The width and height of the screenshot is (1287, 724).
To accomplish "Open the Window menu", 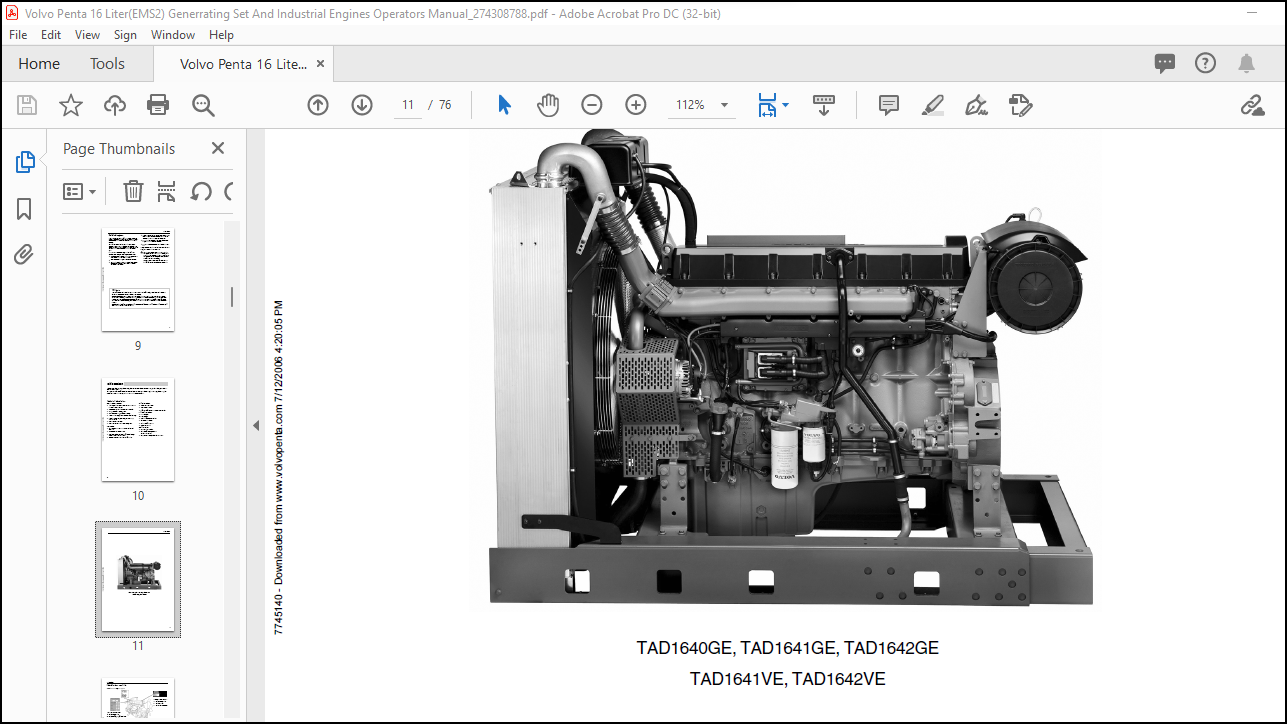I will point(173,34).
